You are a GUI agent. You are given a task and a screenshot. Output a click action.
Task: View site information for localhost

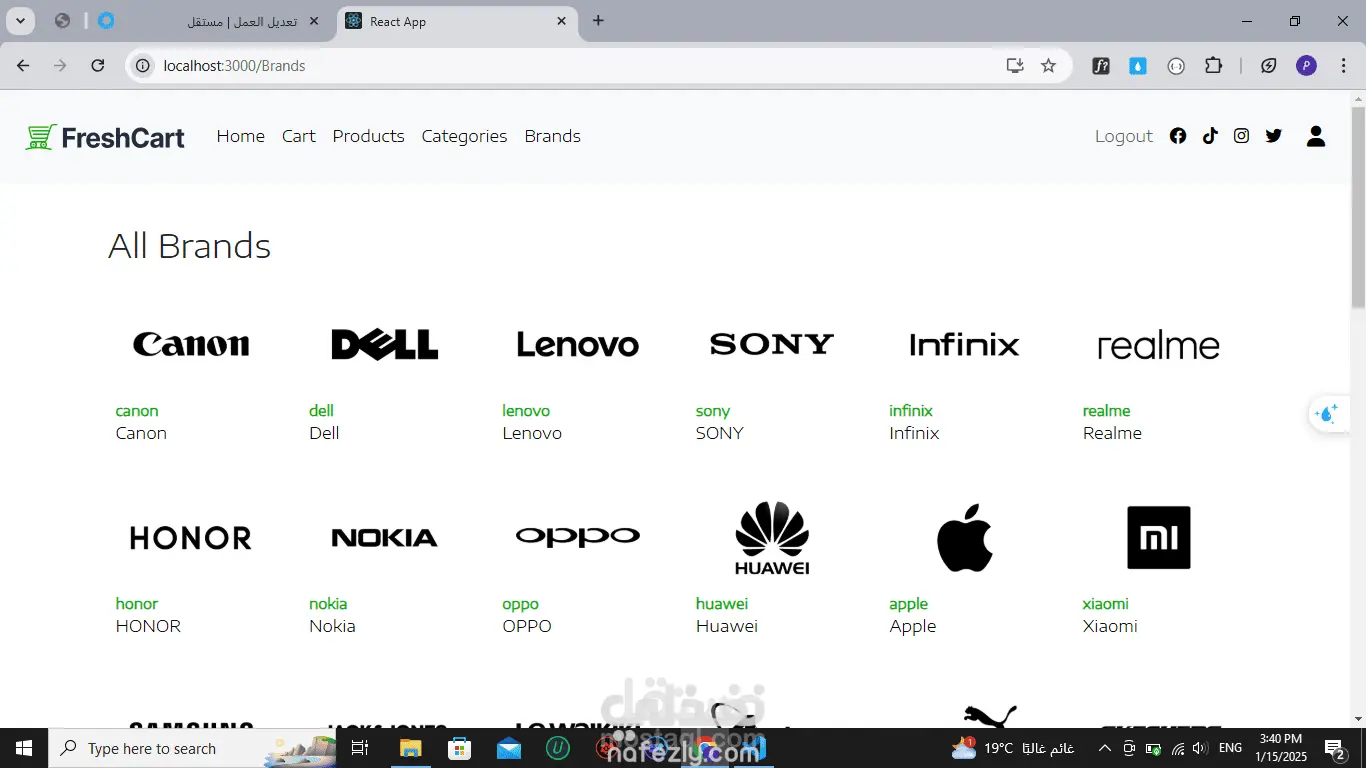coord(143,66)
